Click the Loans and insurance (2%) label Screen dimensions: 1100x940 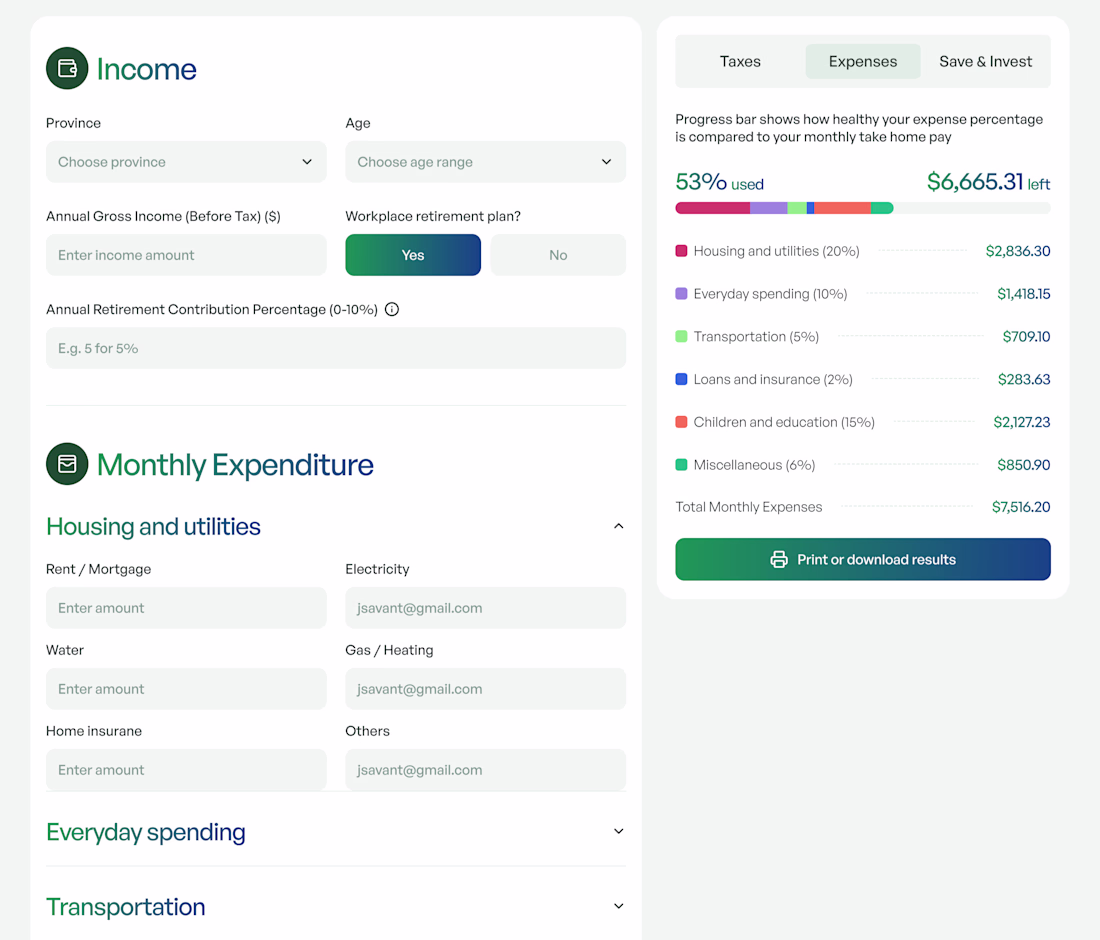coord(773,379)
